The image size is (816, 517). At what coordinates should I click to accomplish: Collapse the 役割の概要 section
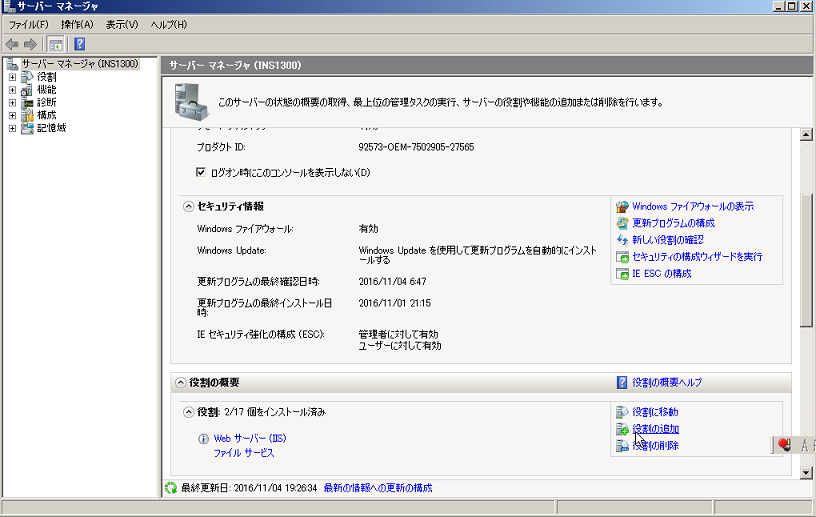click(x=181, y=383)
